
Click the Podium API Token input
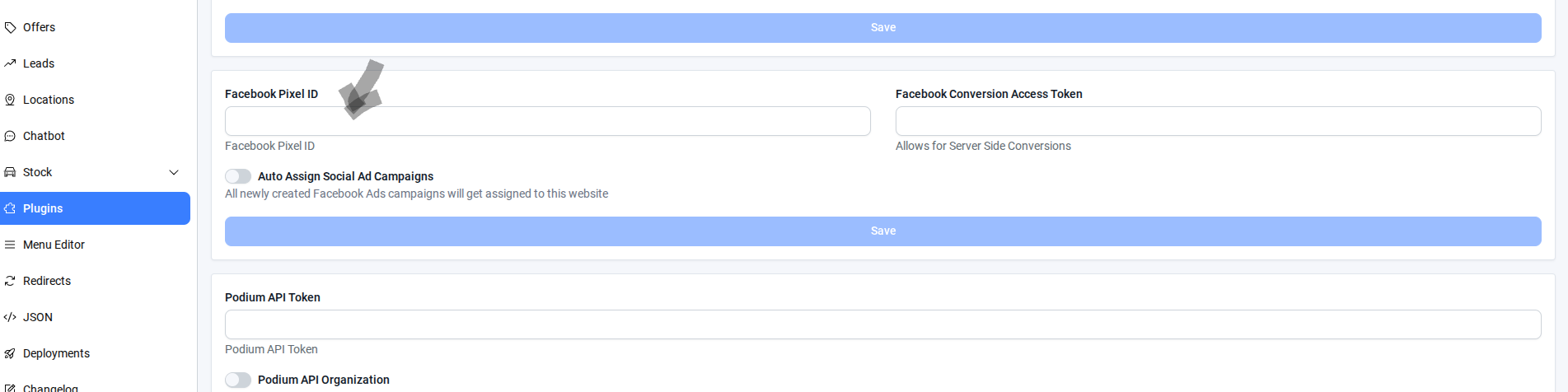[882, 324]
